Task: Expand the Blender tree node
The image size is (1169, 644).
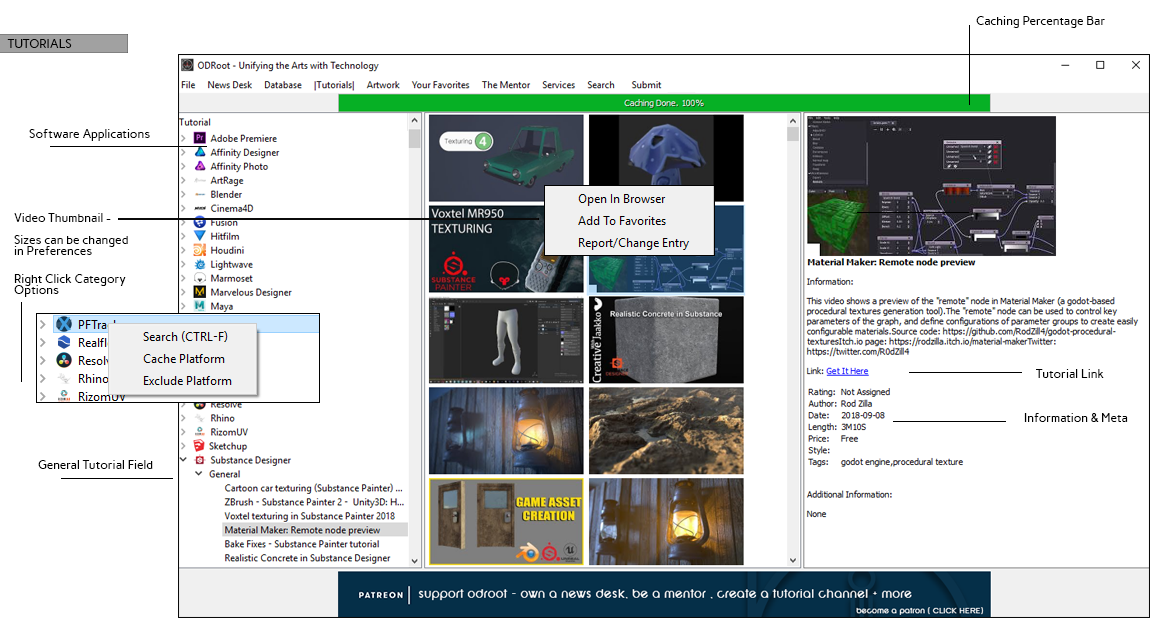Action: click(183, 195)
